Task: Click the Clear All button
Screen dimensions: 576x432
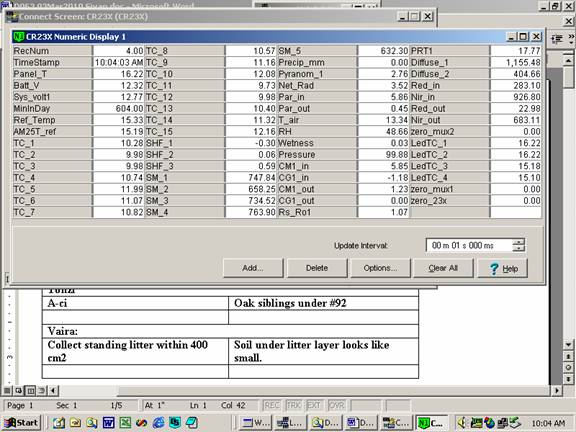Action: pos(443,268)
